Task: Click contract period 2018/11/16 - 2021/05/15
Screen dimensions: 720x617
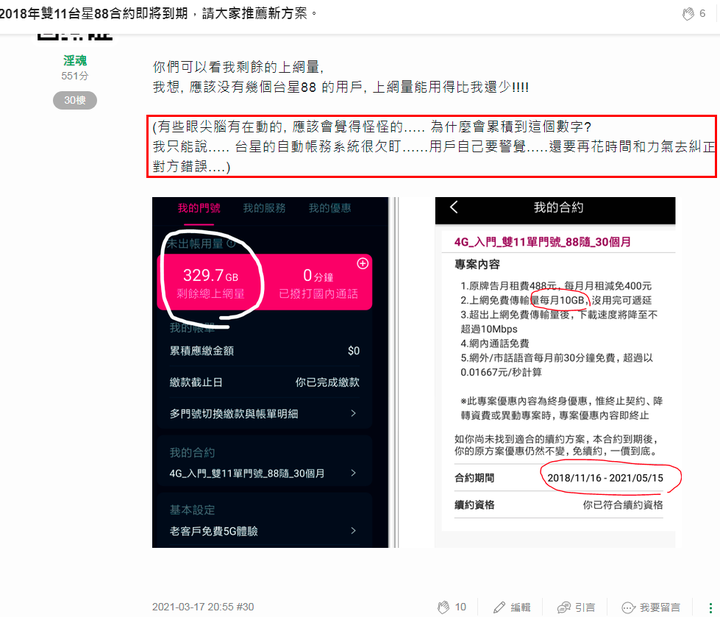Action: pyautogui.click(x=605, y=478)
